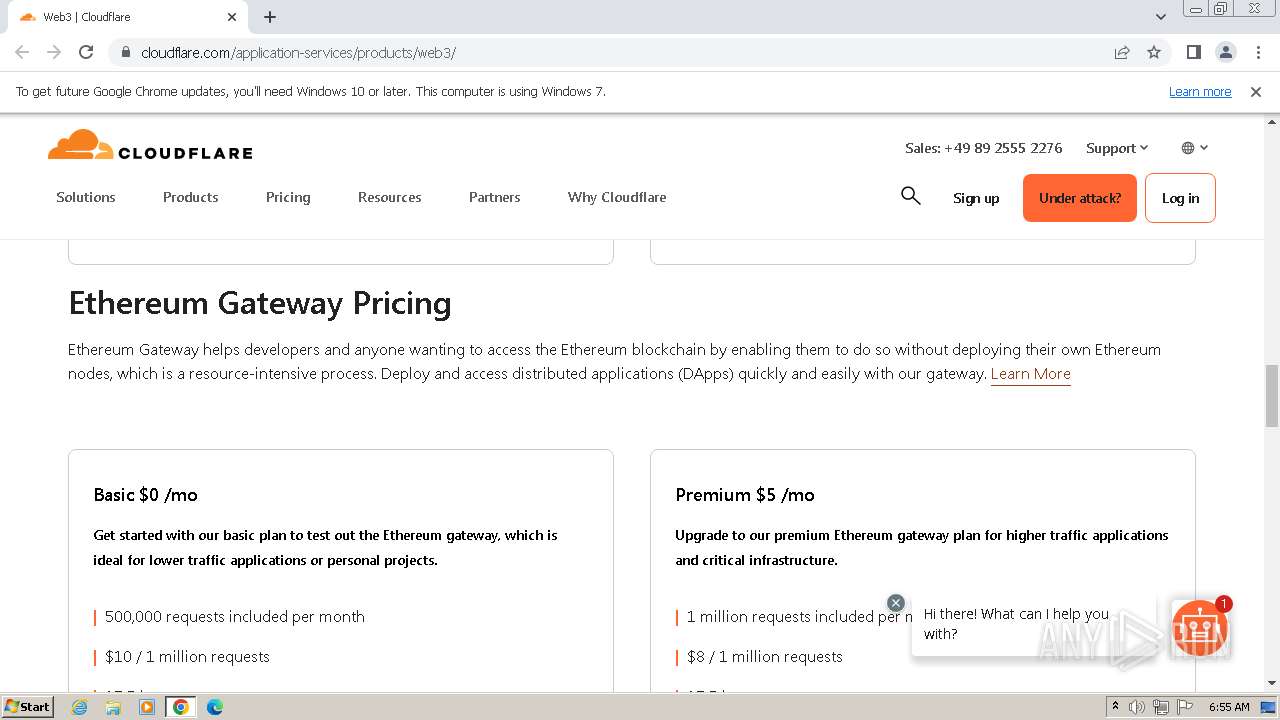Open a new browser tab
Screen dimensions: 1280x720
[x=270, y=17]
